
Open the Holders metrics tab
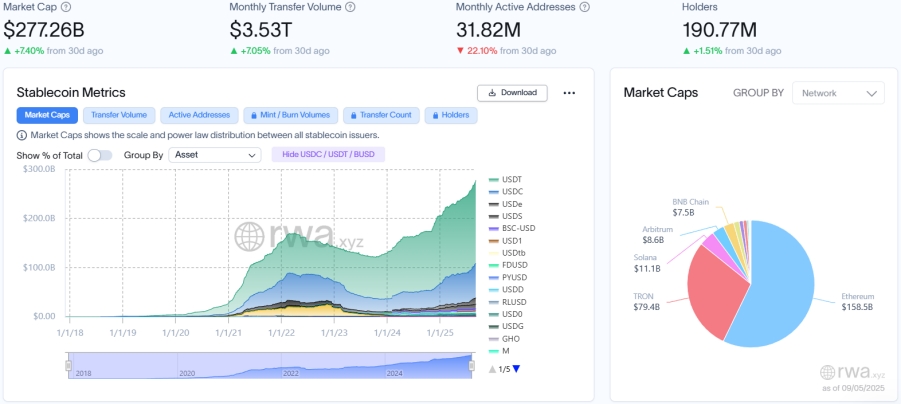(x=451, y=115)
